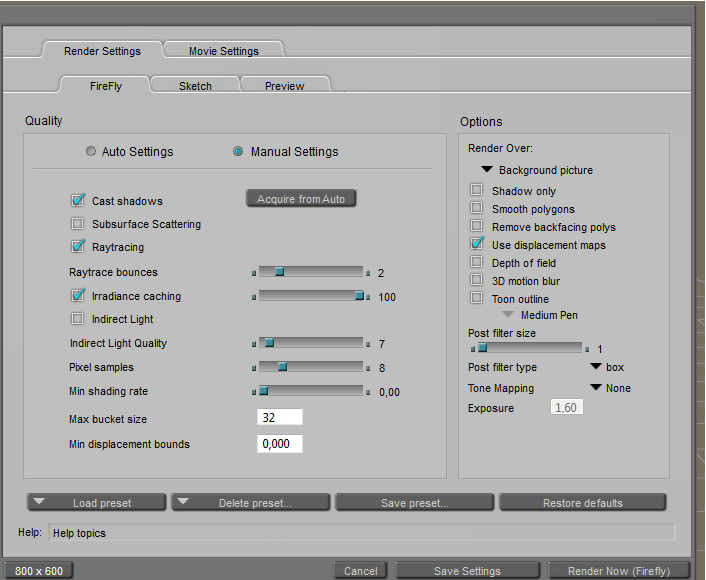Click the Min displacement bounds field
The image size is (706, 580).
pos(280,444)
